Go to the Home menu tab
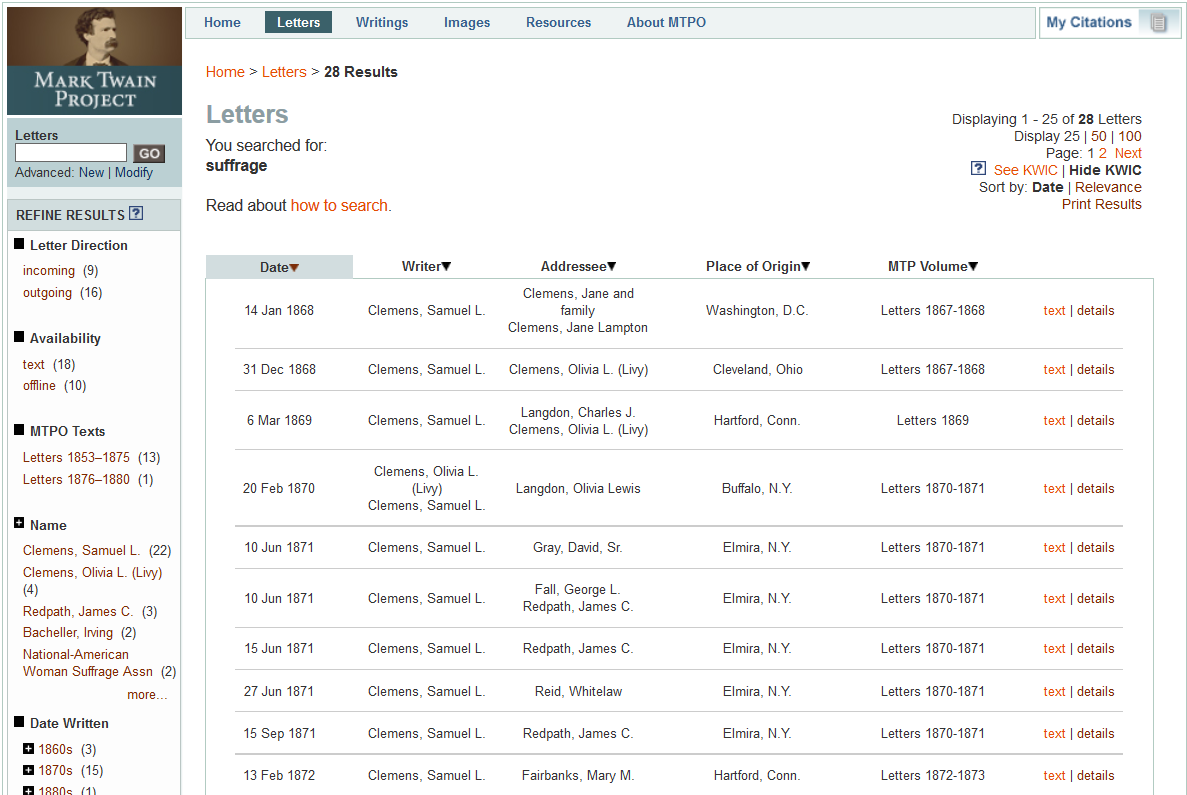1187x795 pixels. (222, 23)
